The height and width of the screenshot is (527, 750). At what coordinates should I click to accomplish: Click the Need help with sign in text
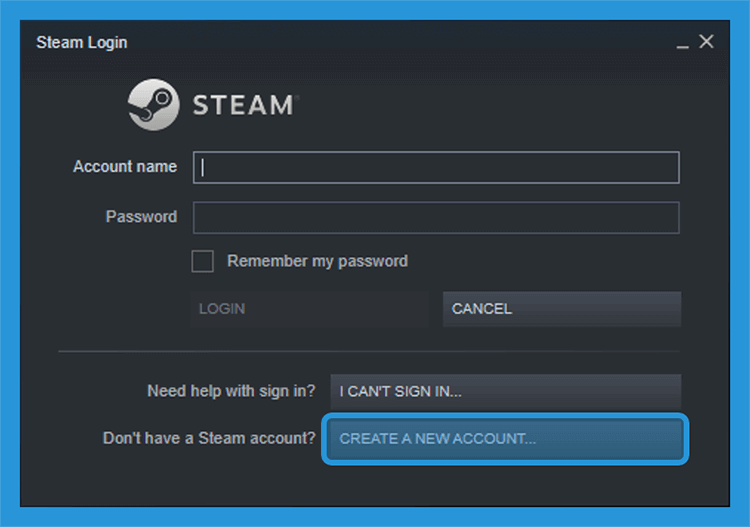[232, 391]
